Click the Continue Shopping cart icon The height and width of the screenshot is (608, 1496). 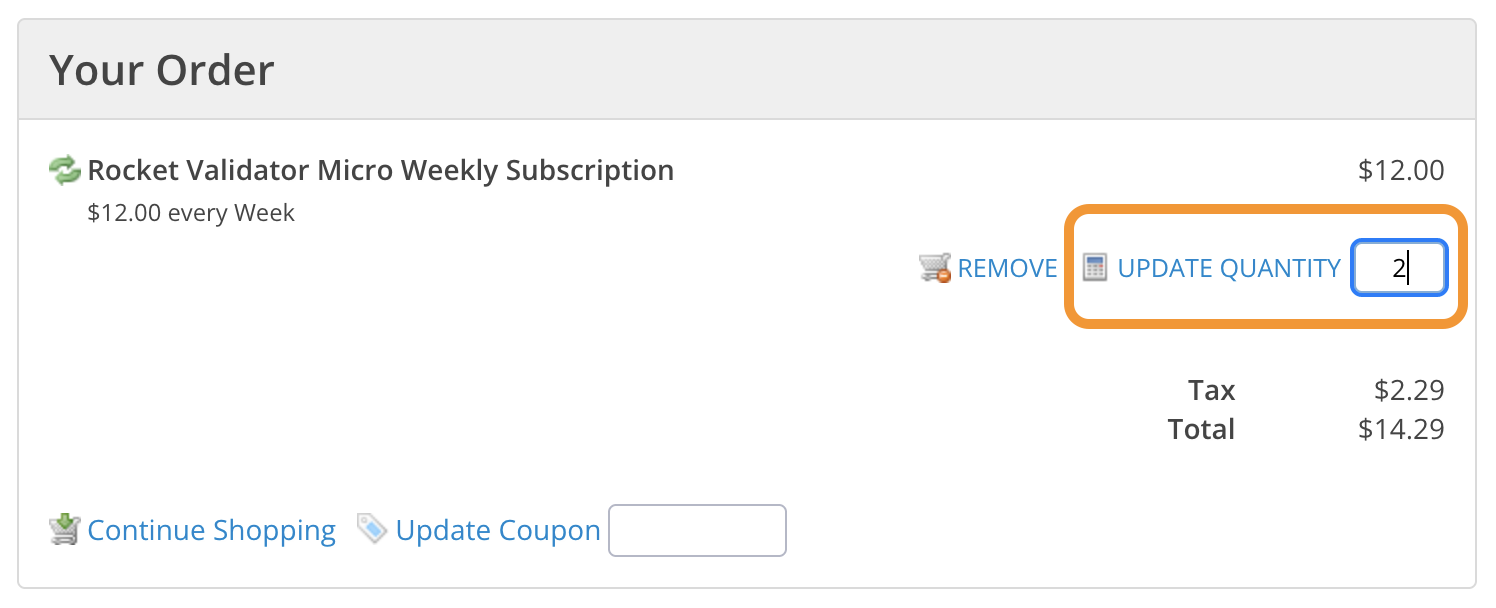pos(65,529)
